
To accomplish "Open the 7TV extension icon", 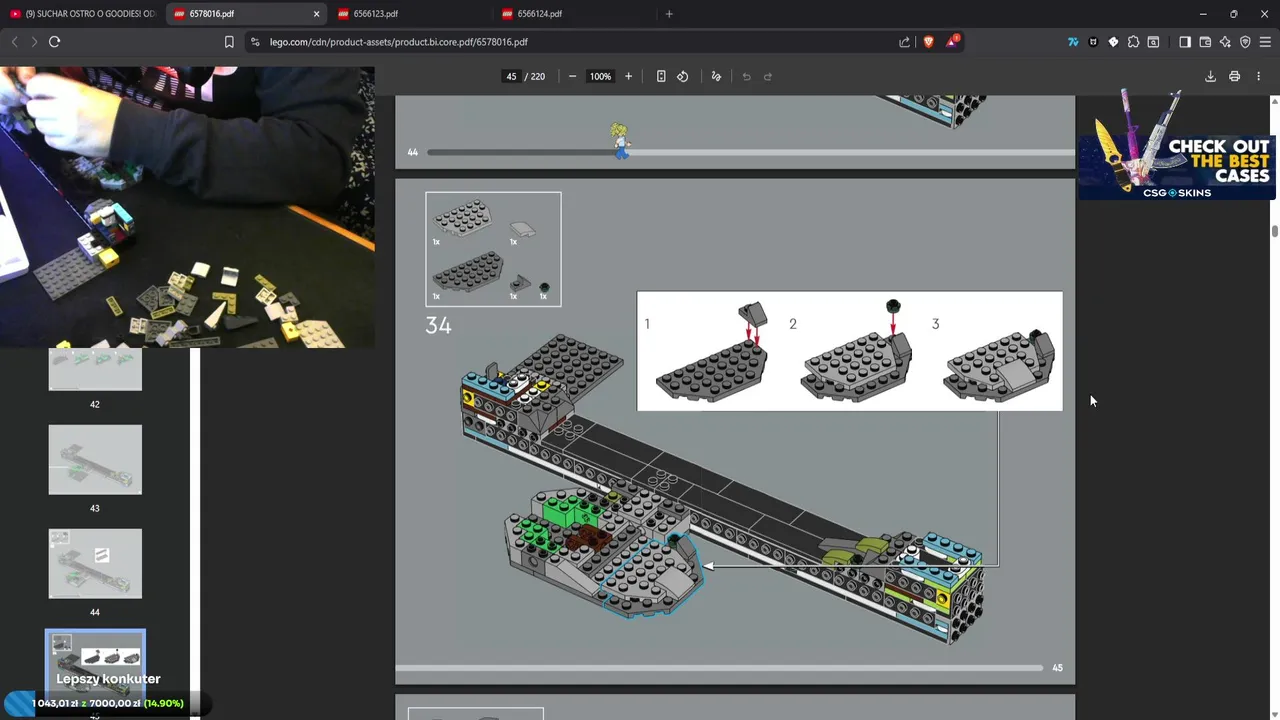I will [1073, 42].
